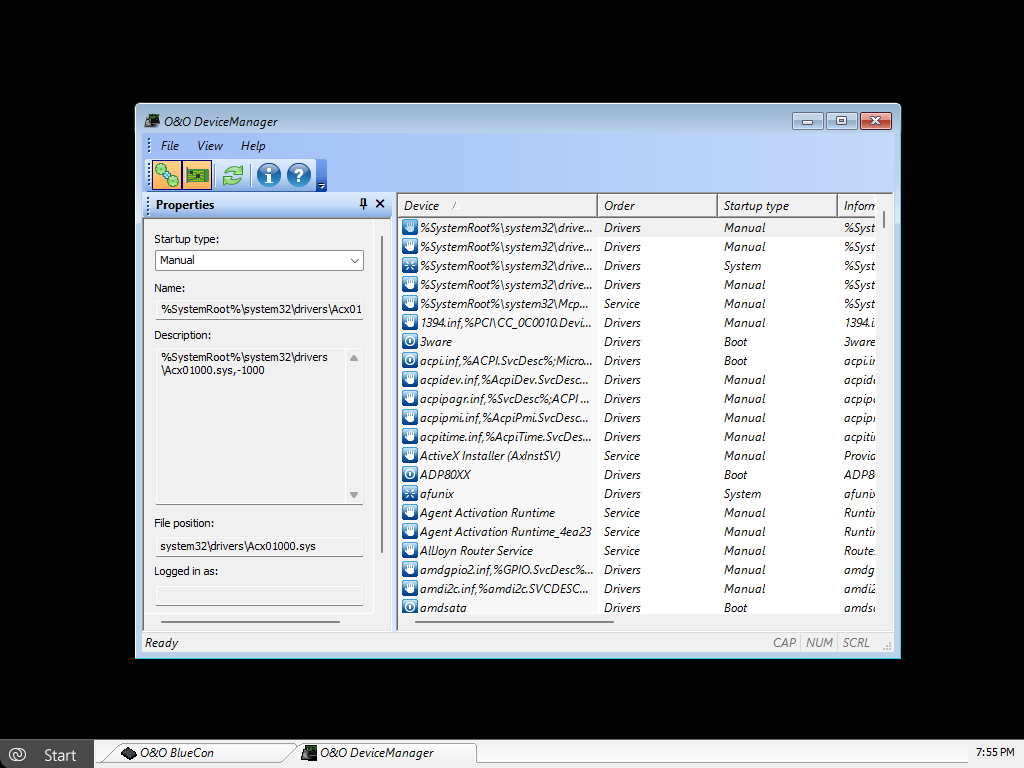Select the 3ware driver row icon
The height and width of the screenshot is (768, 1024).
click(x=410, y=342)
